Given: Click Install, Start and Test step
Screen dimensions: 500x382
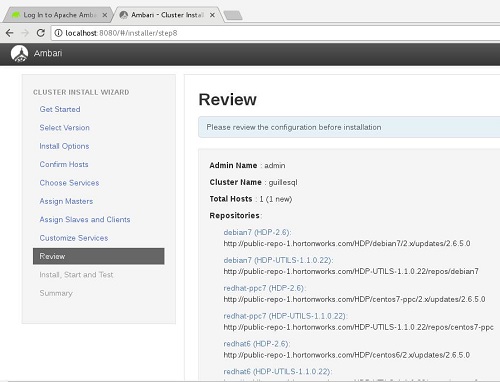Looking at the screenshot, I should click(76, 275).
